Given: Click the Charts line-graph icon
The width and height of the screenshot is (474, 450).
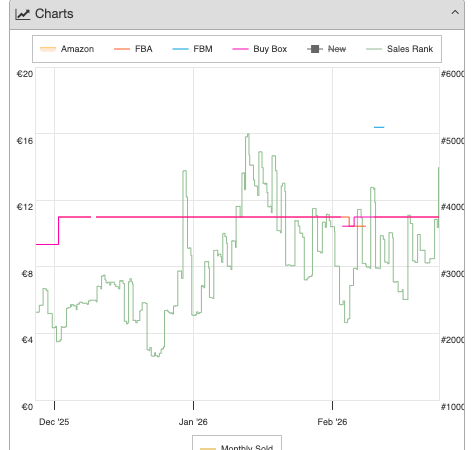Looking at the screenshot, I should [23, 14].
